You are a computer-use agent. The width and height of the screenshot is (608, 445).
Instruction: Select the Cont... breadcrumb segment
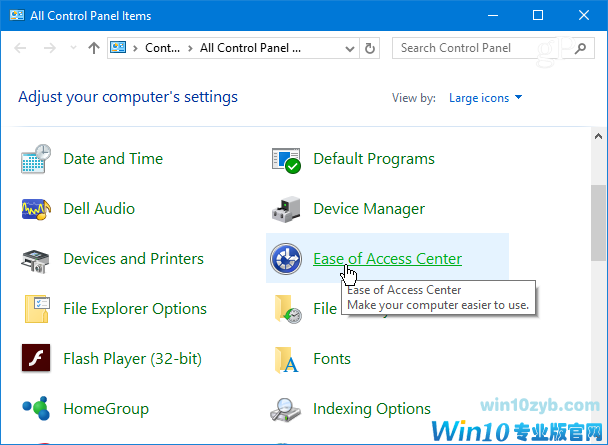[162, 48]
